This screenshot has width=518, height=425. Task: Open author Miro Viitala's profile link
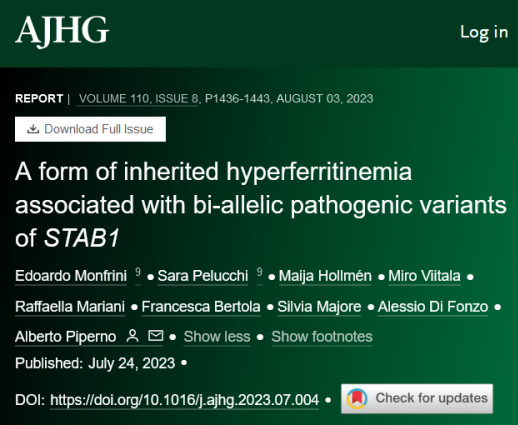click(x=424, y=276)
